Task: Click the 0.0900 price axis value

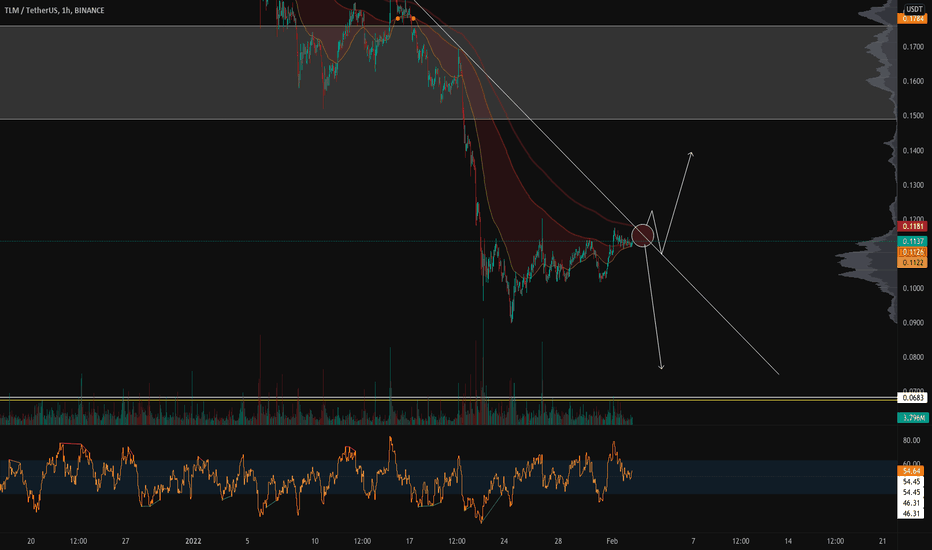Action: click(913, 322)
